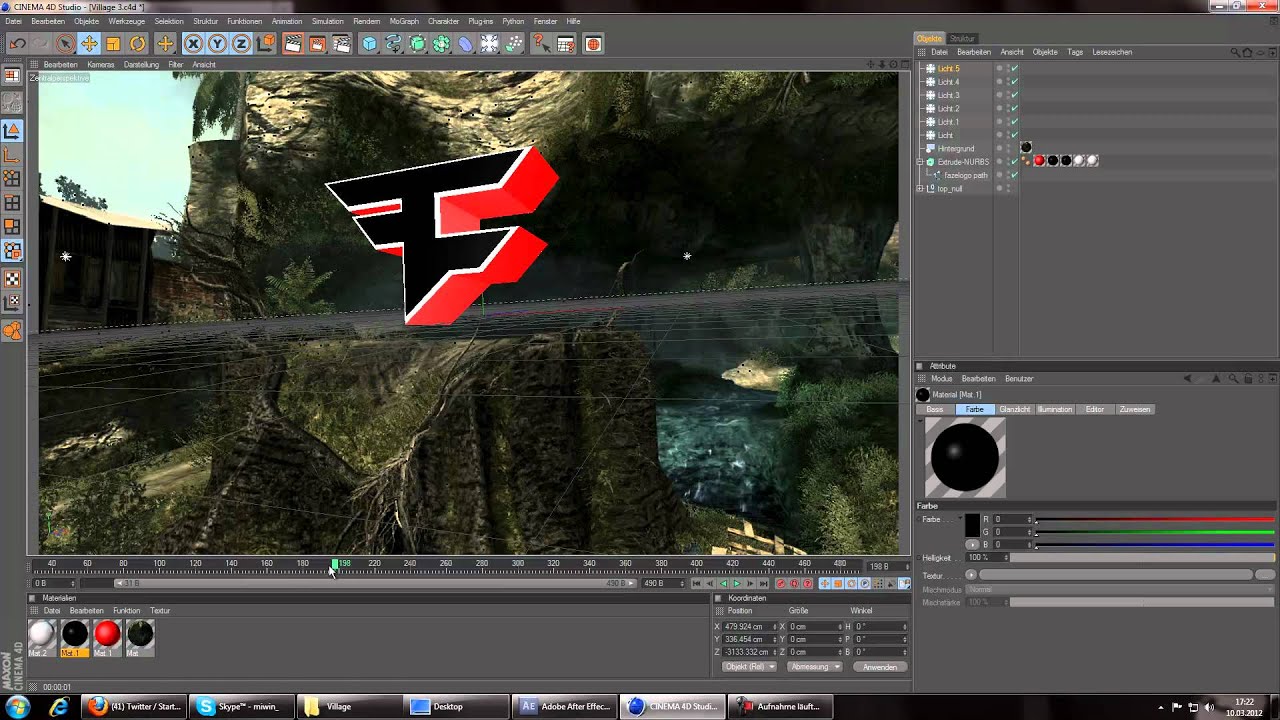Open the Abmessung size dropdown
Image resolution: width=1280 pixels, height=720 pixels.
815,667
